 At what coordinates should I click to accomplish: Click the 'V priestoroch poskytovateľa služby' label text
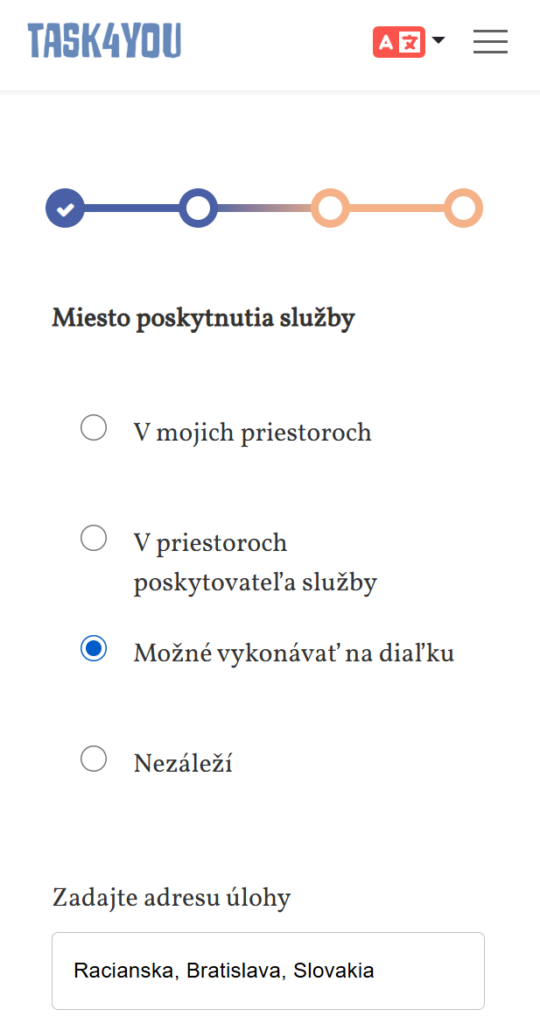coord(255,563)
